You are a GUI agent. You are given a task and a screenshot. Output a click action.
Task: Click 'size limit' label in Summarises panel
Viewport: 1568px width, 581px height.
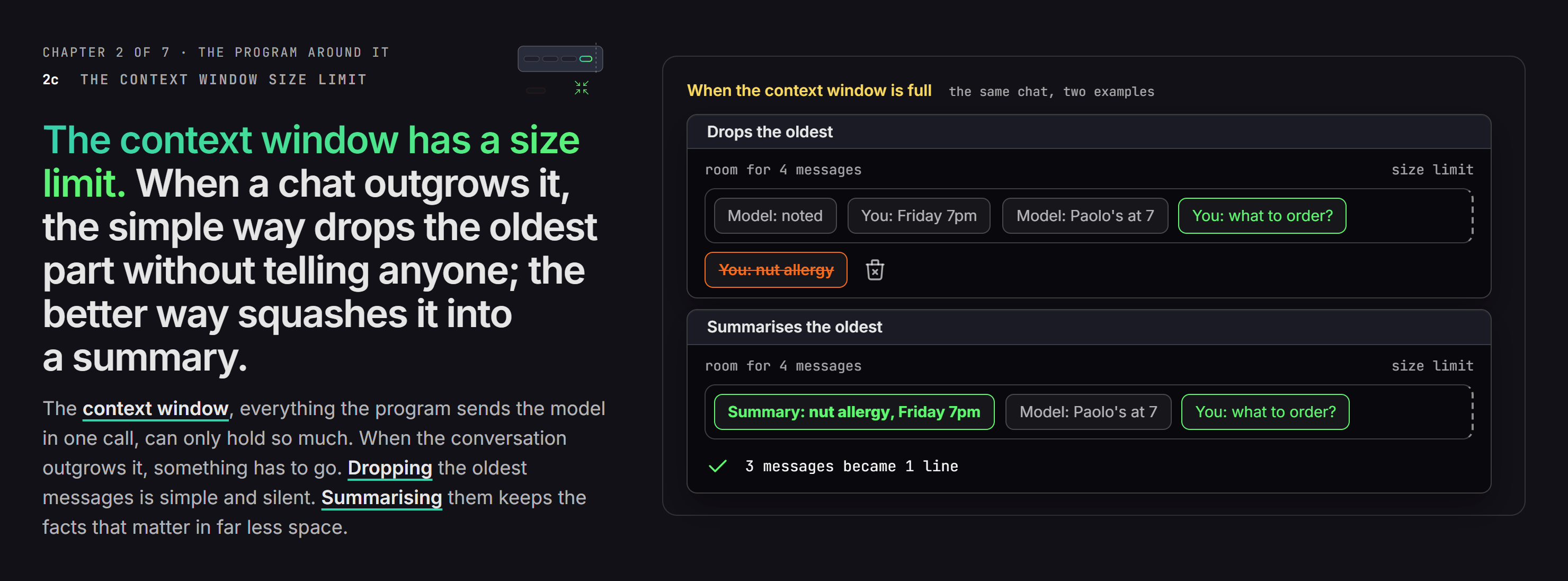point(1432,366)
